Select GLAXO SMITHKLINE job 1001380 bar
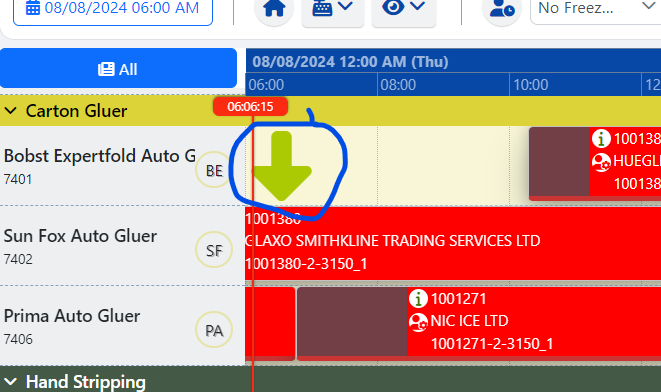 [x=453, y=243]
